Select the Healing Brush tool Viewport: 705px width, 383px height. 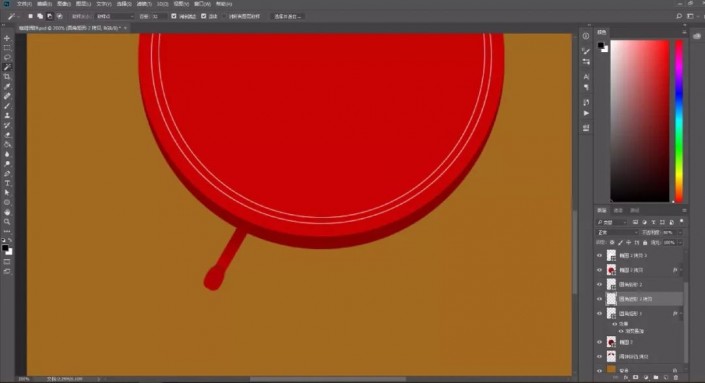click(7, 96)
